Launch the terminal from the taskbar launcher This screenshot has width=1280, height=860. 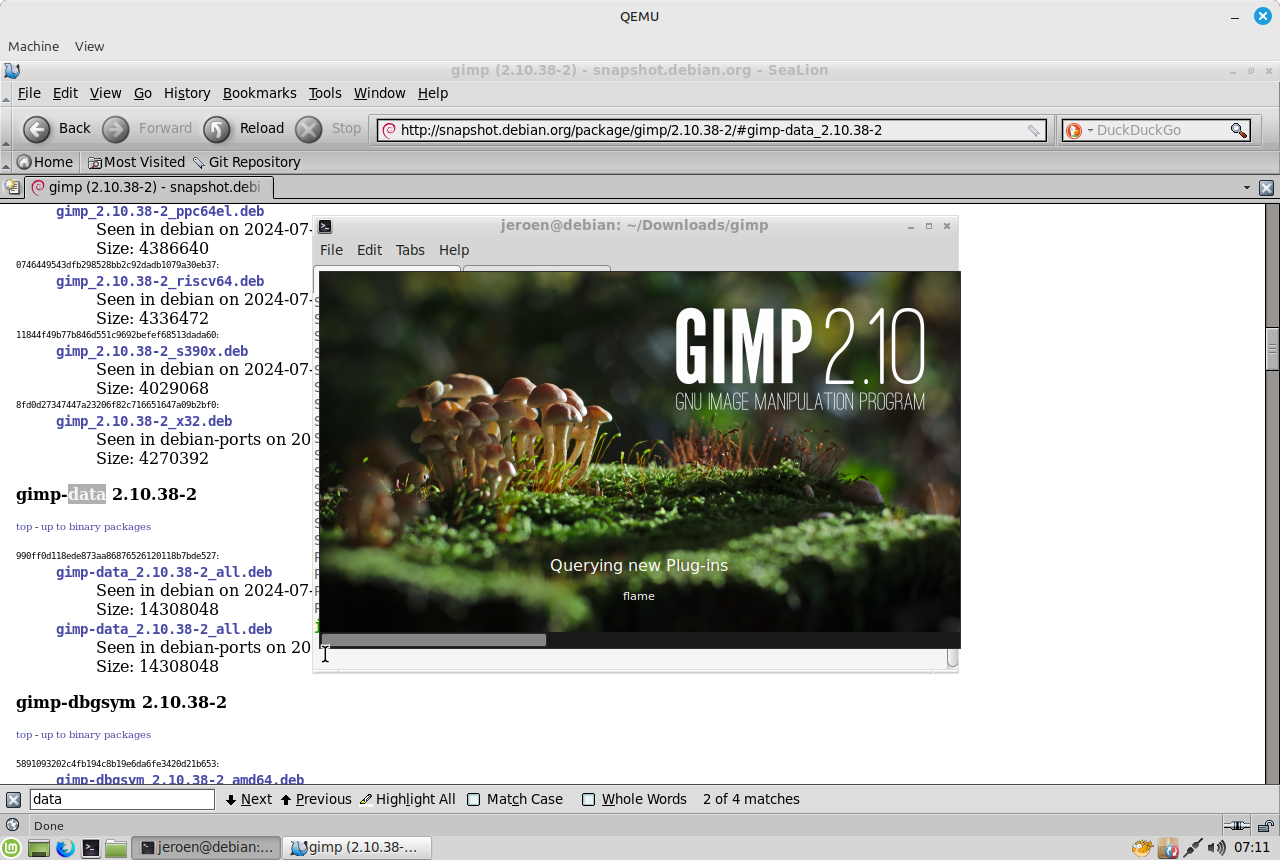pyautogui.click(x=91, y=848)
